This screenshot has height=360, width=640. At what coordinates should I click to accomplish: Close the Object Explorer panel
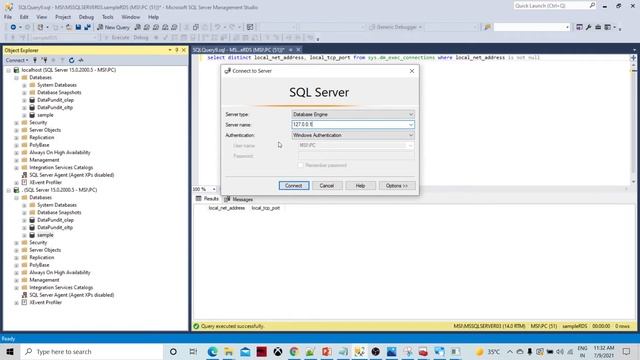click(x=184, y=50)
